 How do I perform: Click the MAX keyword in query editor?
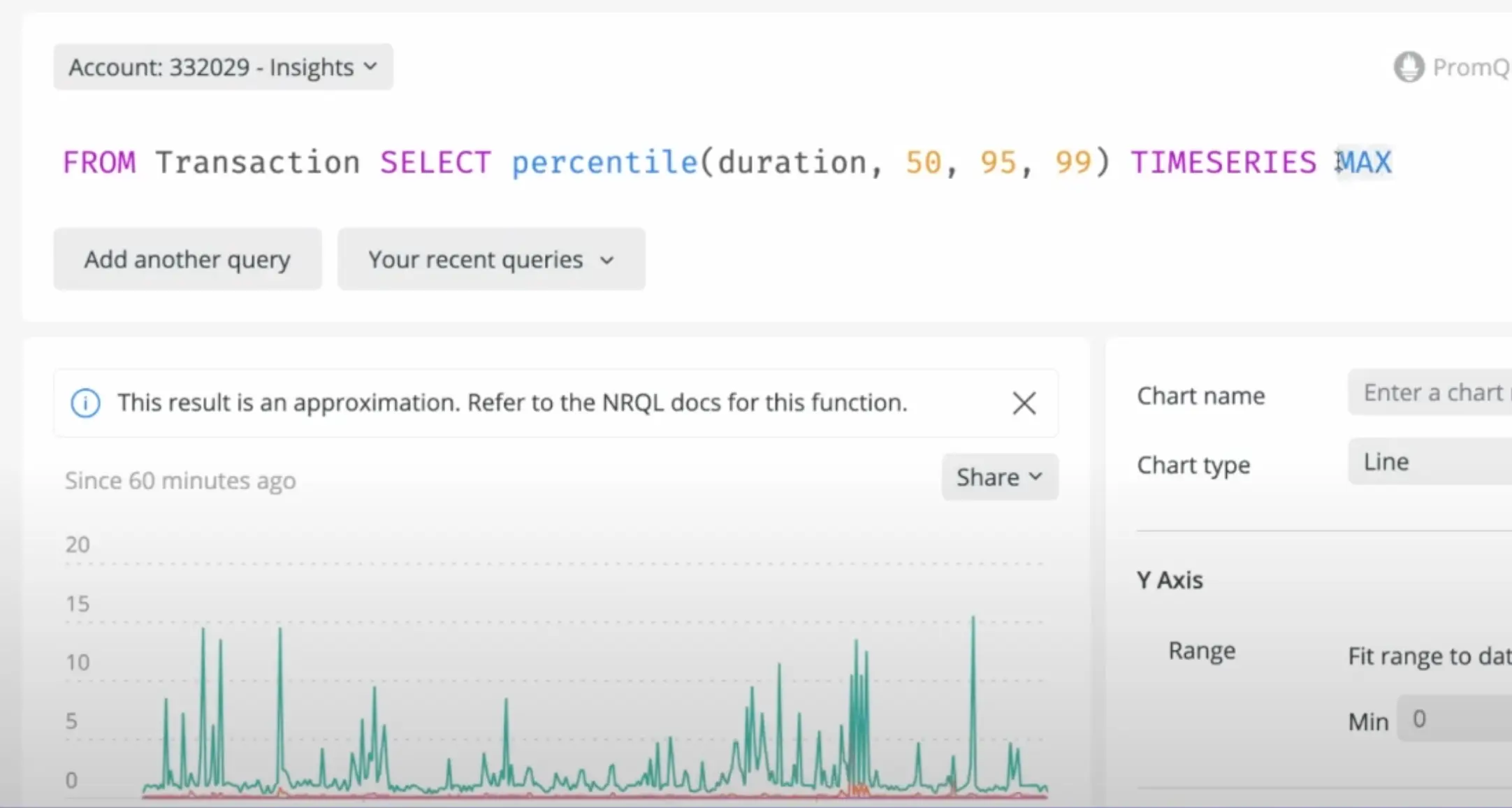tap(1364, 163)
